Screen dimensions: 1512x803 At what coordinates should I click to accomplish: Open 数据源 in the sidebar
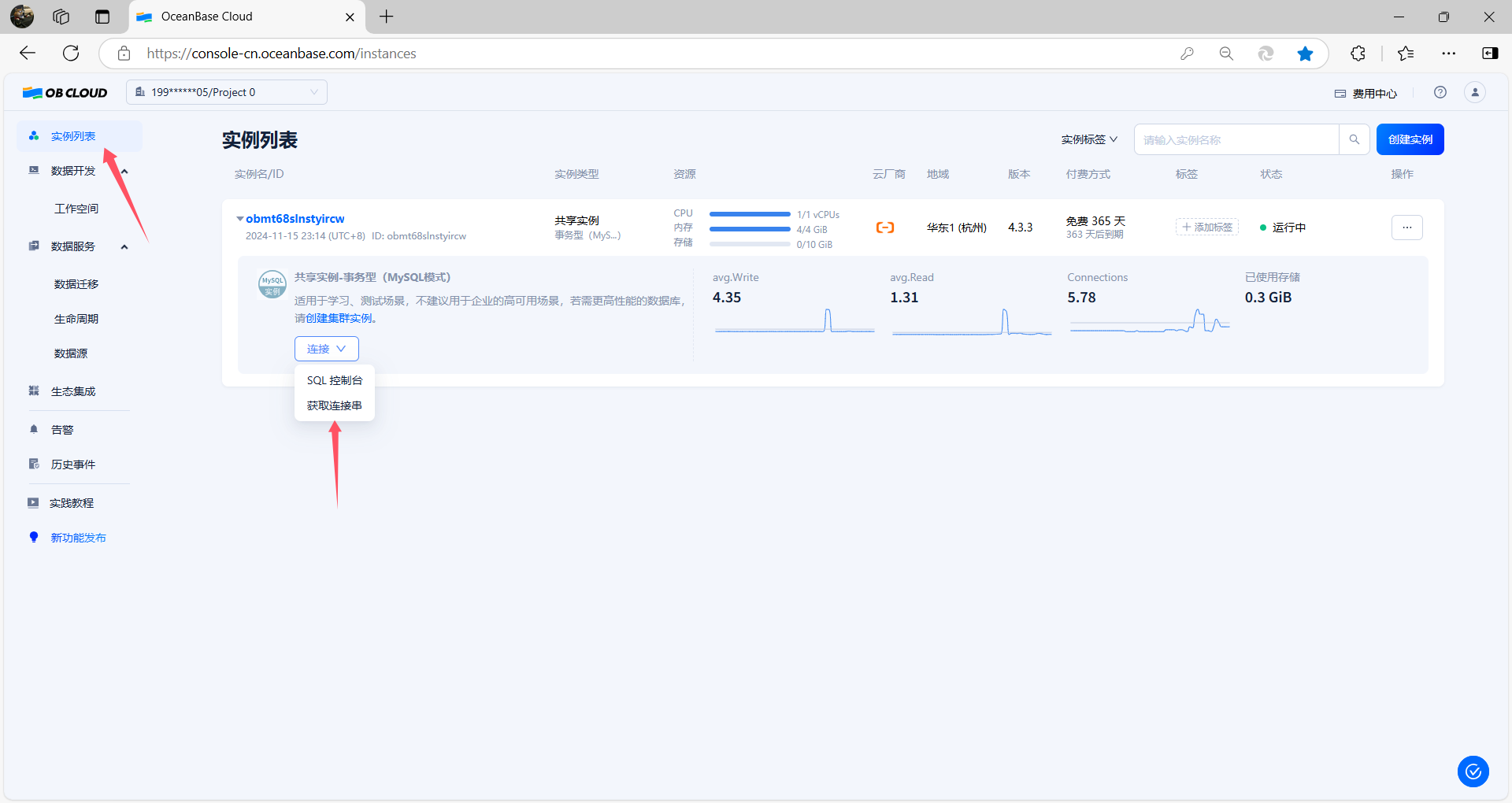click(x=71, y=353)
